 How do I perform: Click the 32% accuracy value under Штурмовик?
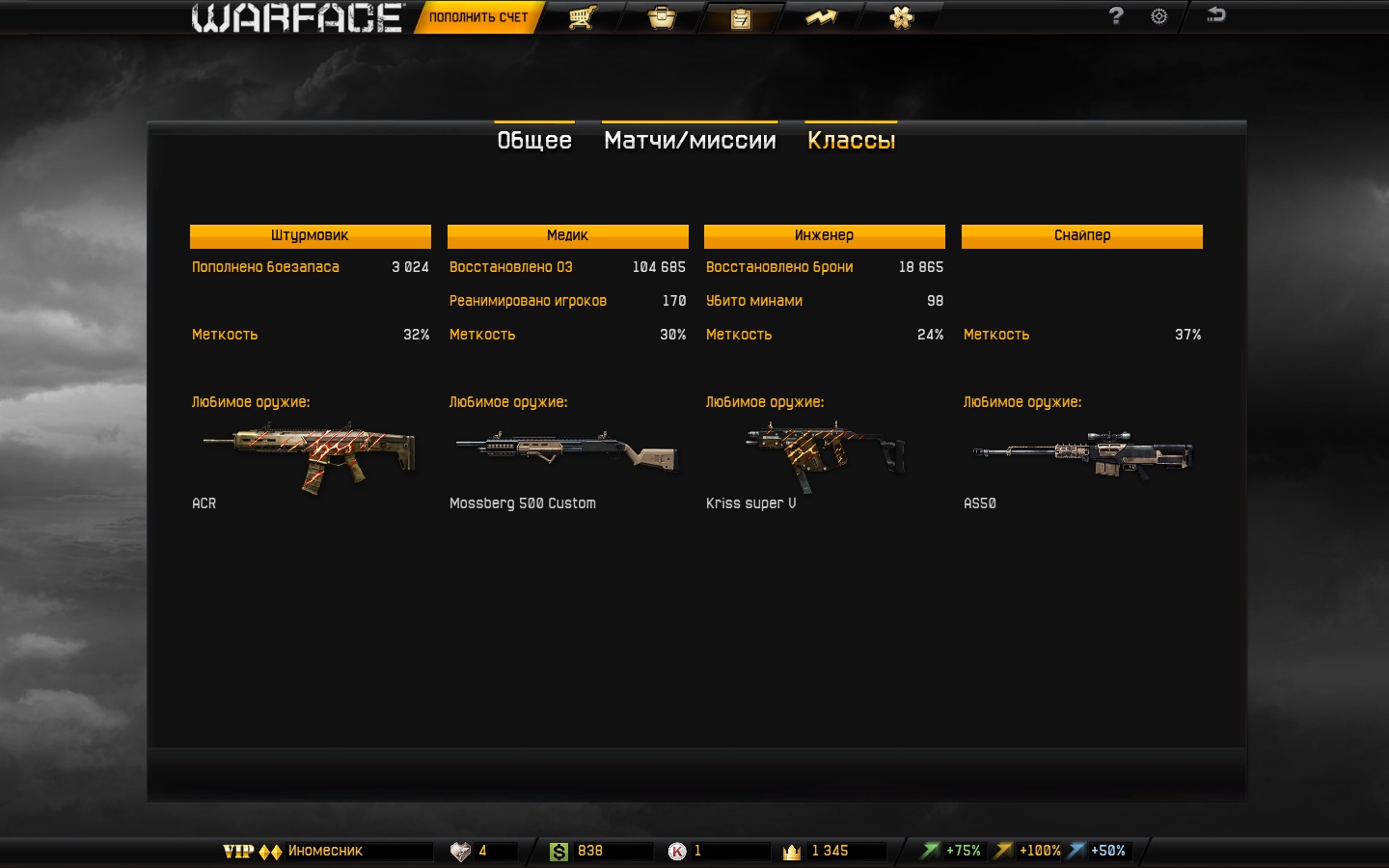click(x=417, y=335)
